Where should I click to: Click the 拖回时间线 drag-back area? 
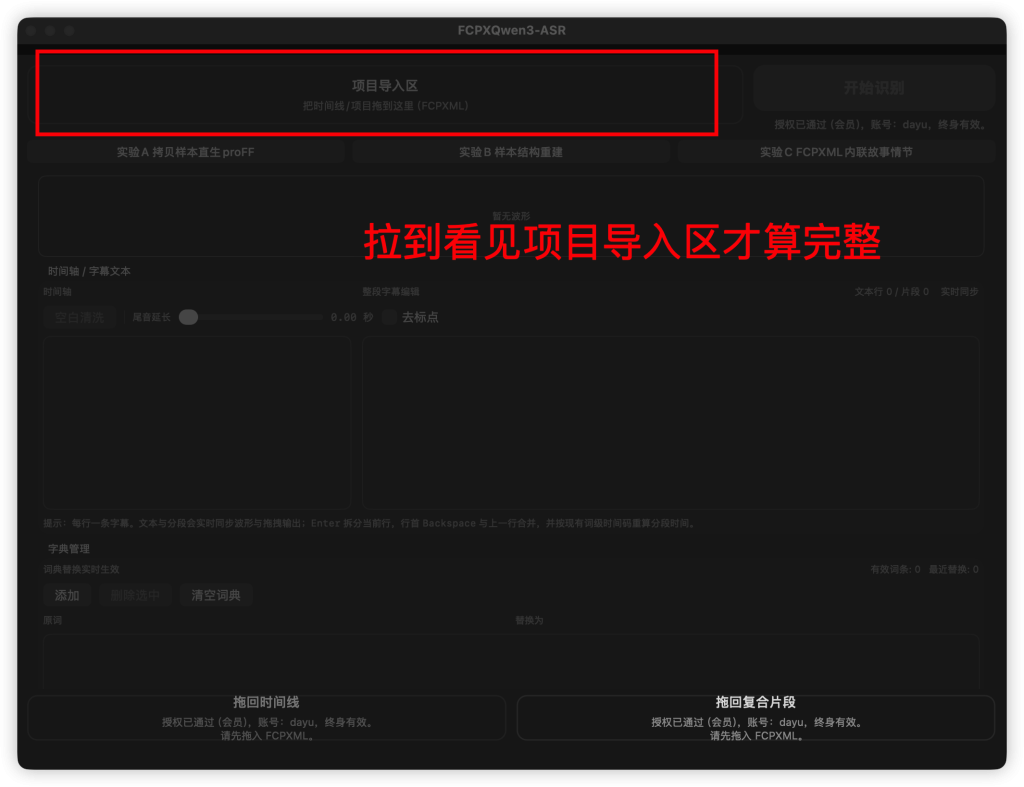[x=266, y=718]
